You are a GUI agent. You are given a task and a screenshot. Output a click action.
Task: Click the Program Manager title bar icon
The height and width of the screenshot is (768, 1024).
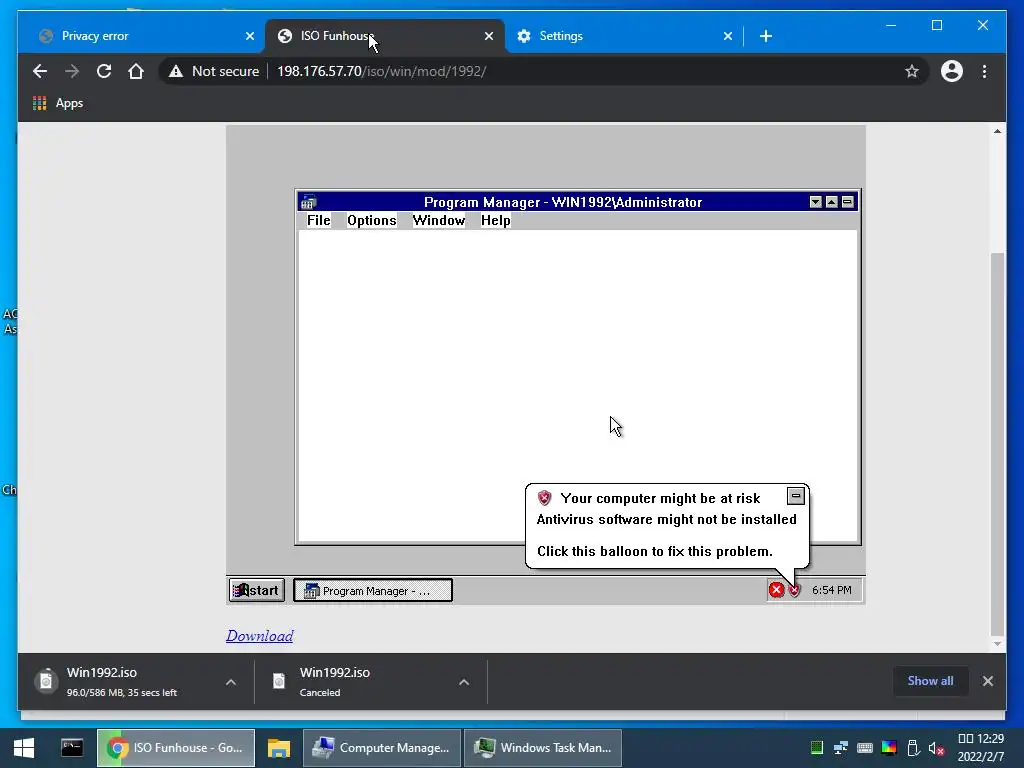point(308,202)
